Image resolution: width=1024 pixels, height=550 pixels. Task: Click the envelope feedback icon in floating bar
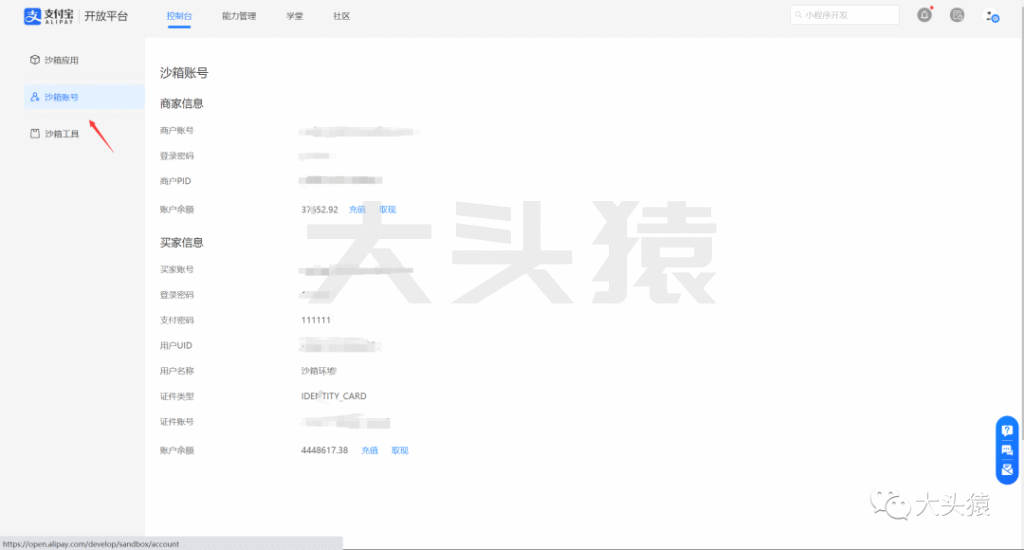point(1007,470)
